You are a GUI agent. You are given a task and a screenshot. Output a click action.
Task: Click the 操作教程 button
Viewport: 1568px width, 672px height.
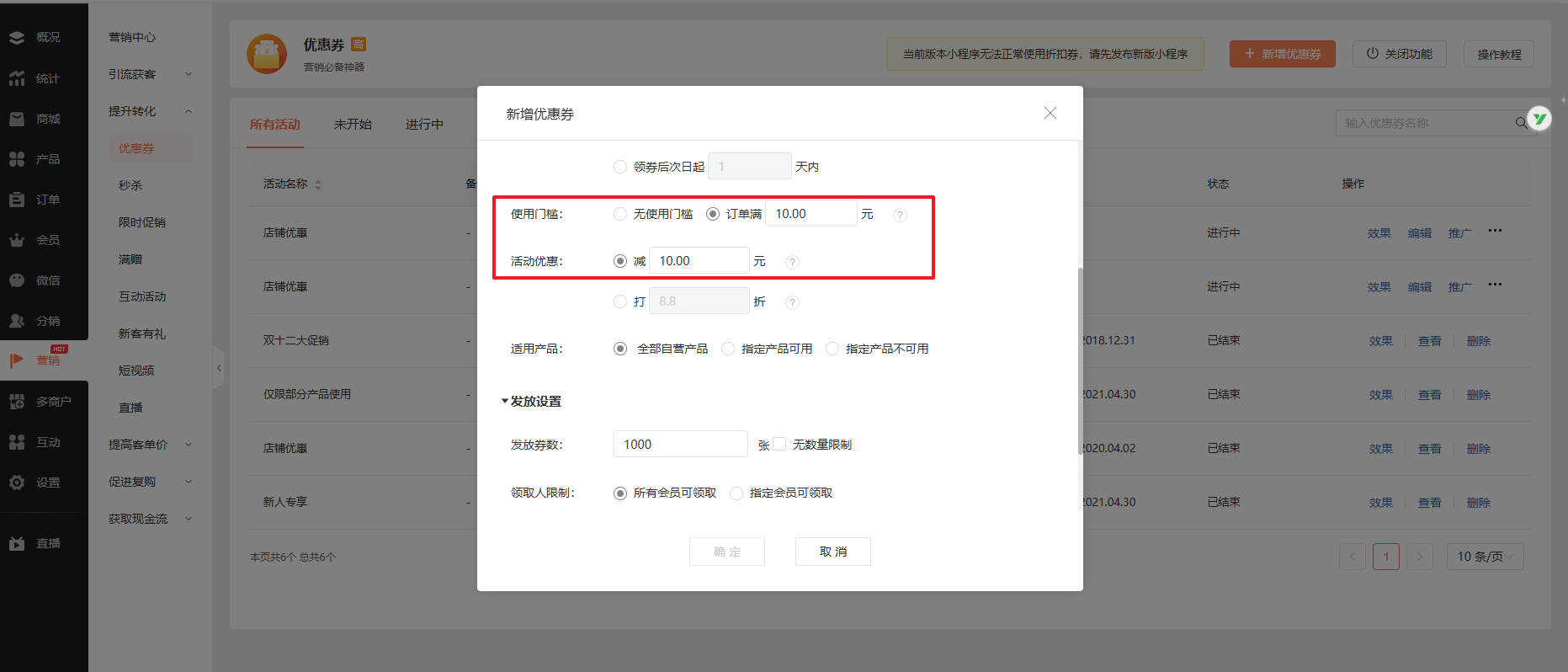click(x=1498, y=54)
